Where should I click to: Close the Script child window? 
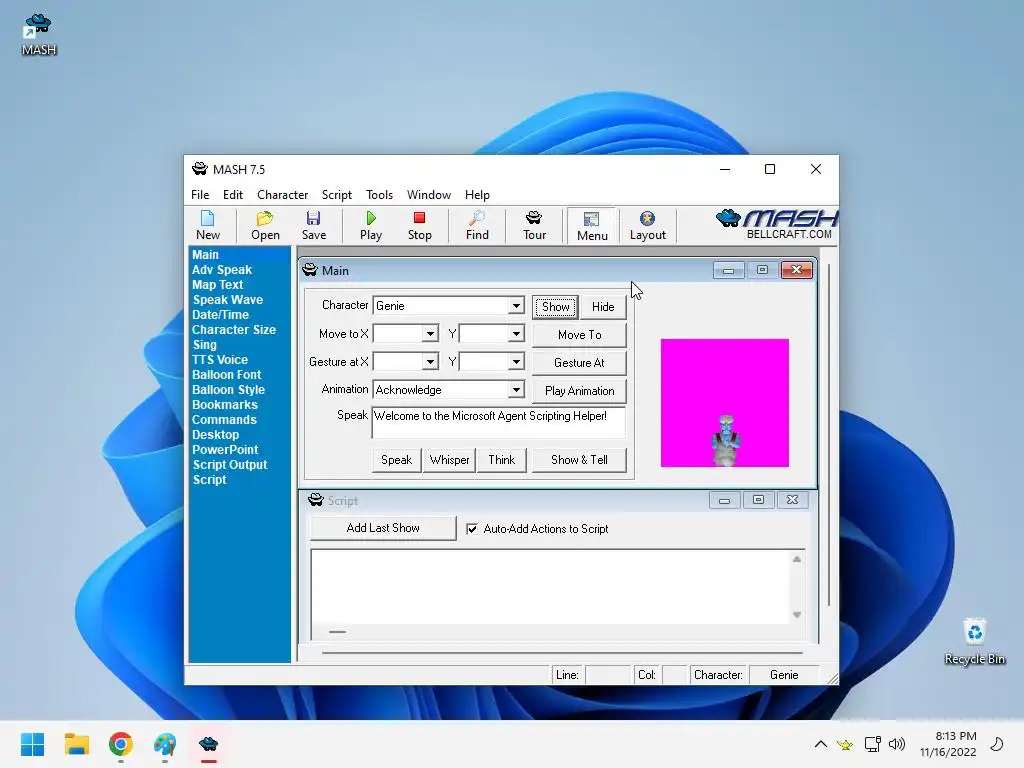pos(792,500)
